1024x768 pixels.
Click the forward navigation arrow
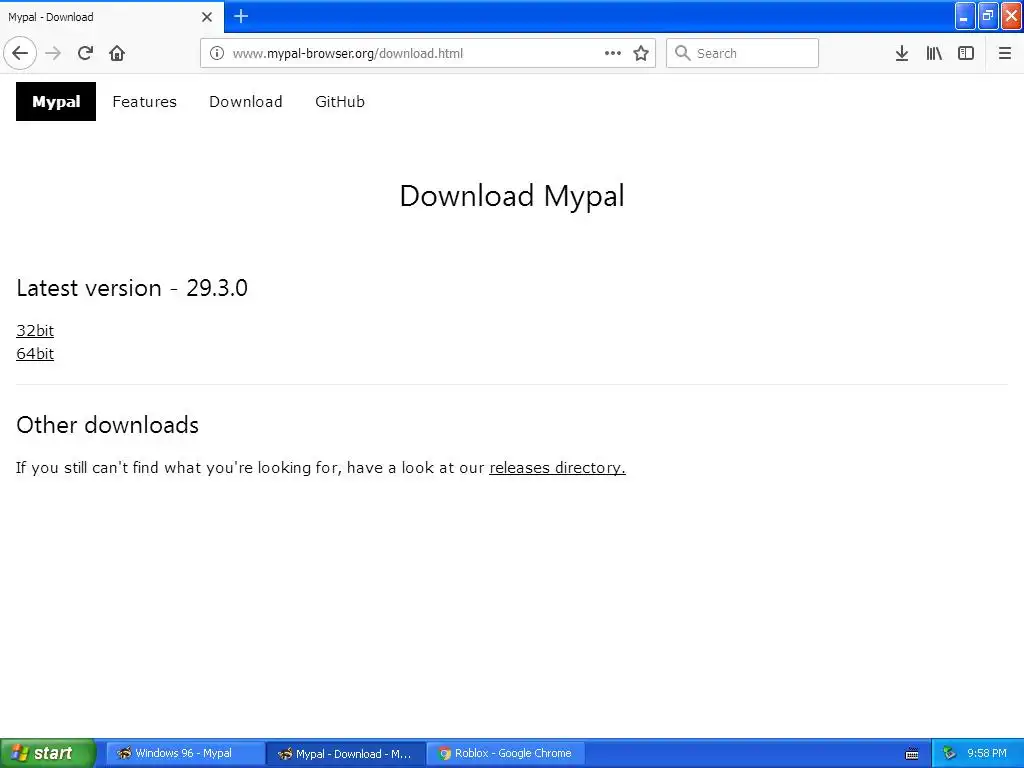point(54,53)
